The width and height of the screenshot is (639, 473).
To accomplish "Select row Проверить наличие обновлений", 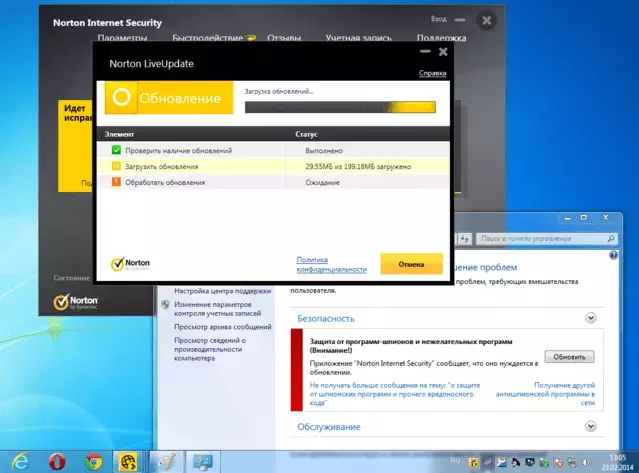I will click(273, 150).
